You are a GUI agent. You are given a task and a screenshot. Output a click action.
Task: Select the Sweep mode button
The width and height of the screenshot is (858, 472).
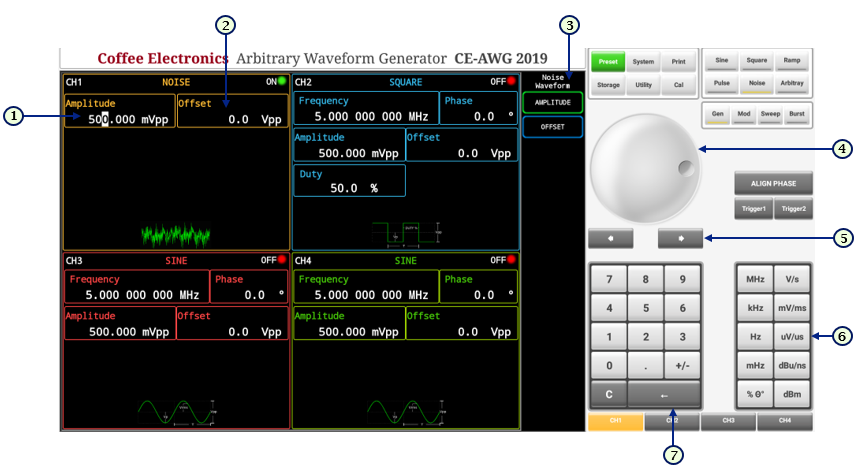[769, 114]
